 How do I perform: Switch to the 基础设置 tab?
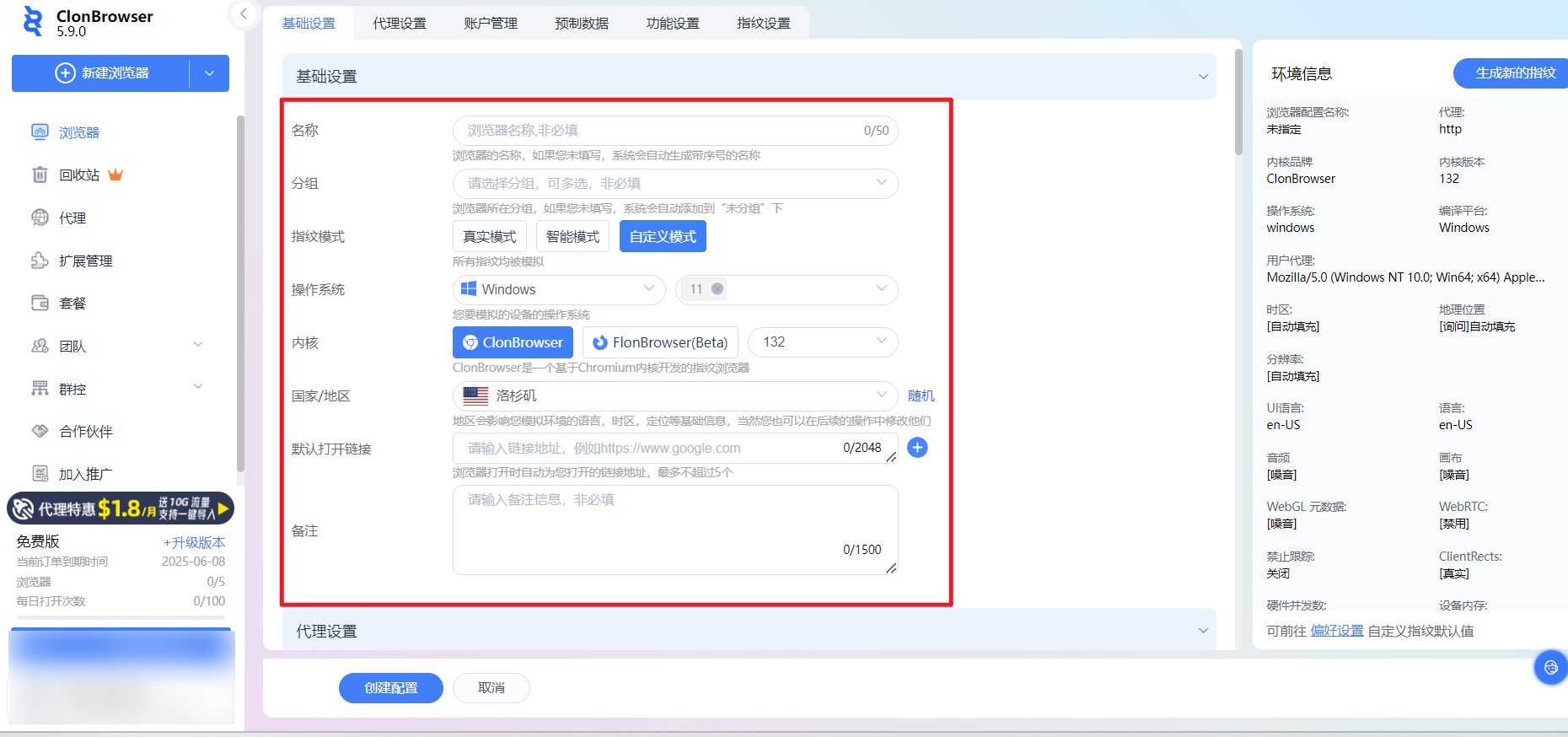(x=309, y=23)
